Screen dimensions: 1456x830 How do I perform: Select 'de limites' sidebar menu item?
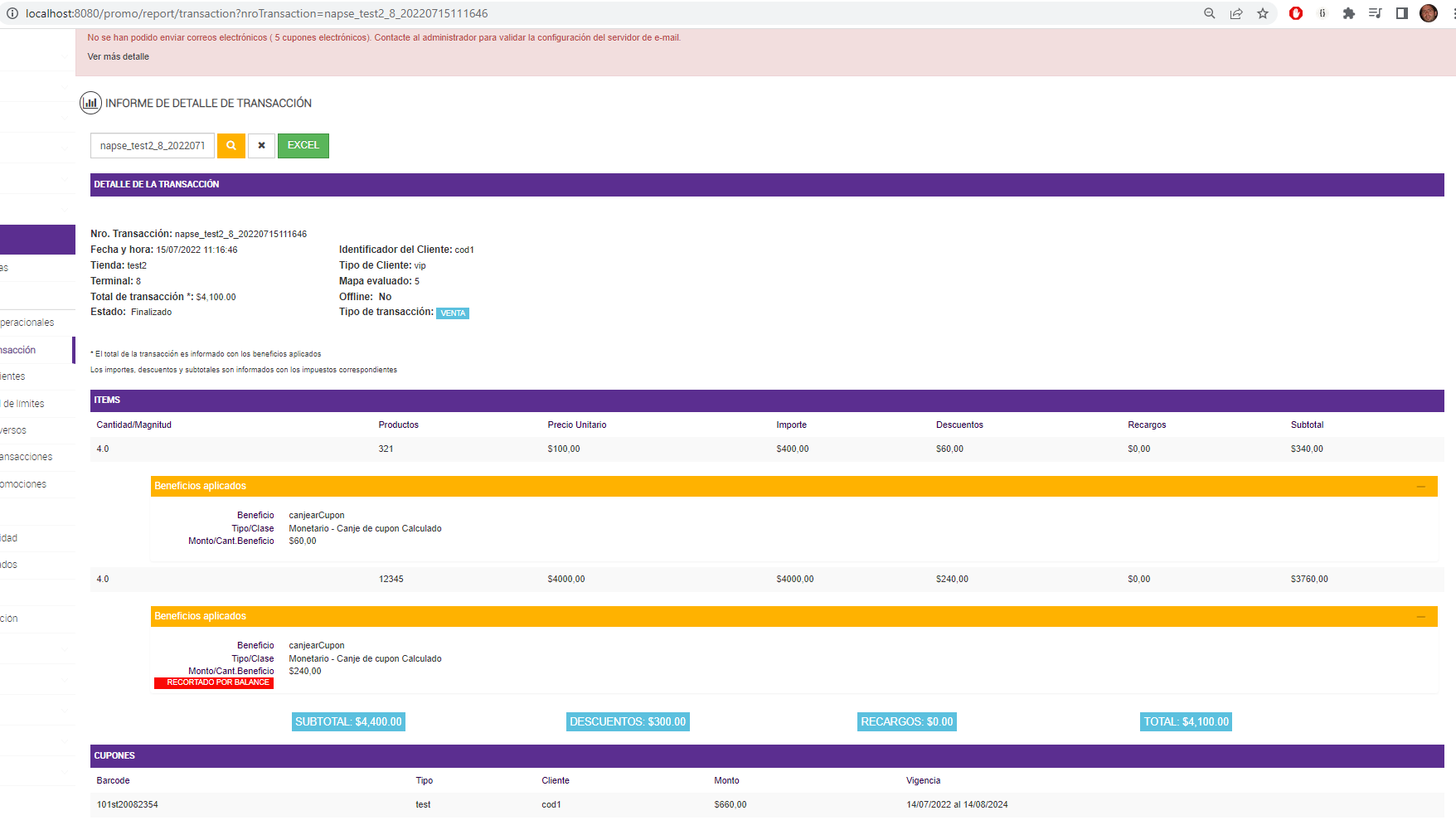24,404
